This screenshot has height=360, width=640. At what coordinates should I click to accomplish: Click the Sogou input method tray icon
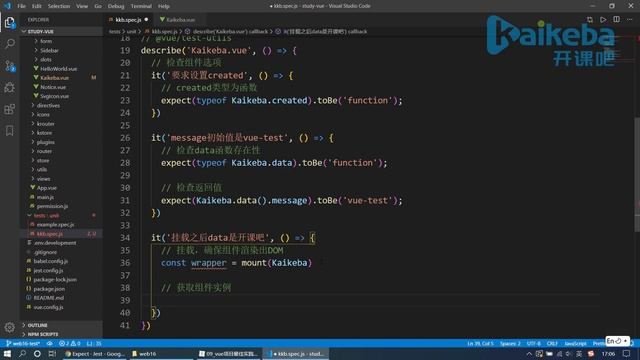(x=591, y=354)
